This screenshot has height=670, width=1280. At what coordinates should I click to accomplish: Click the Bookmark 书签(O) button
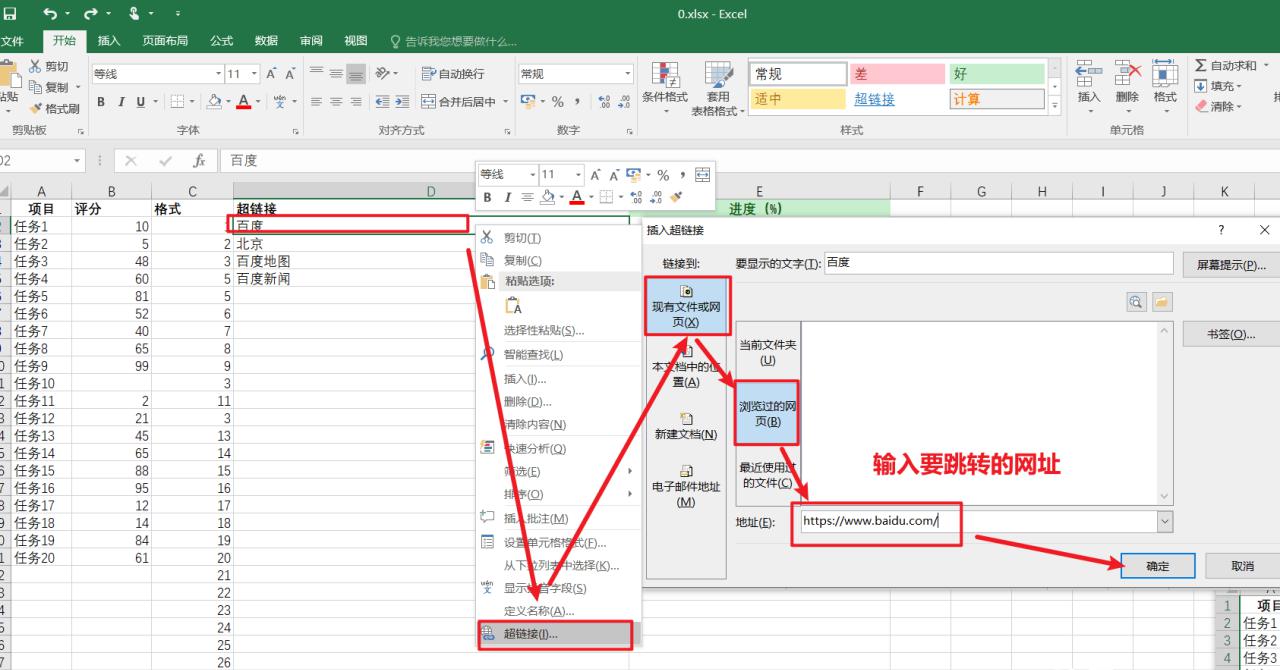tap(1231, 335)
